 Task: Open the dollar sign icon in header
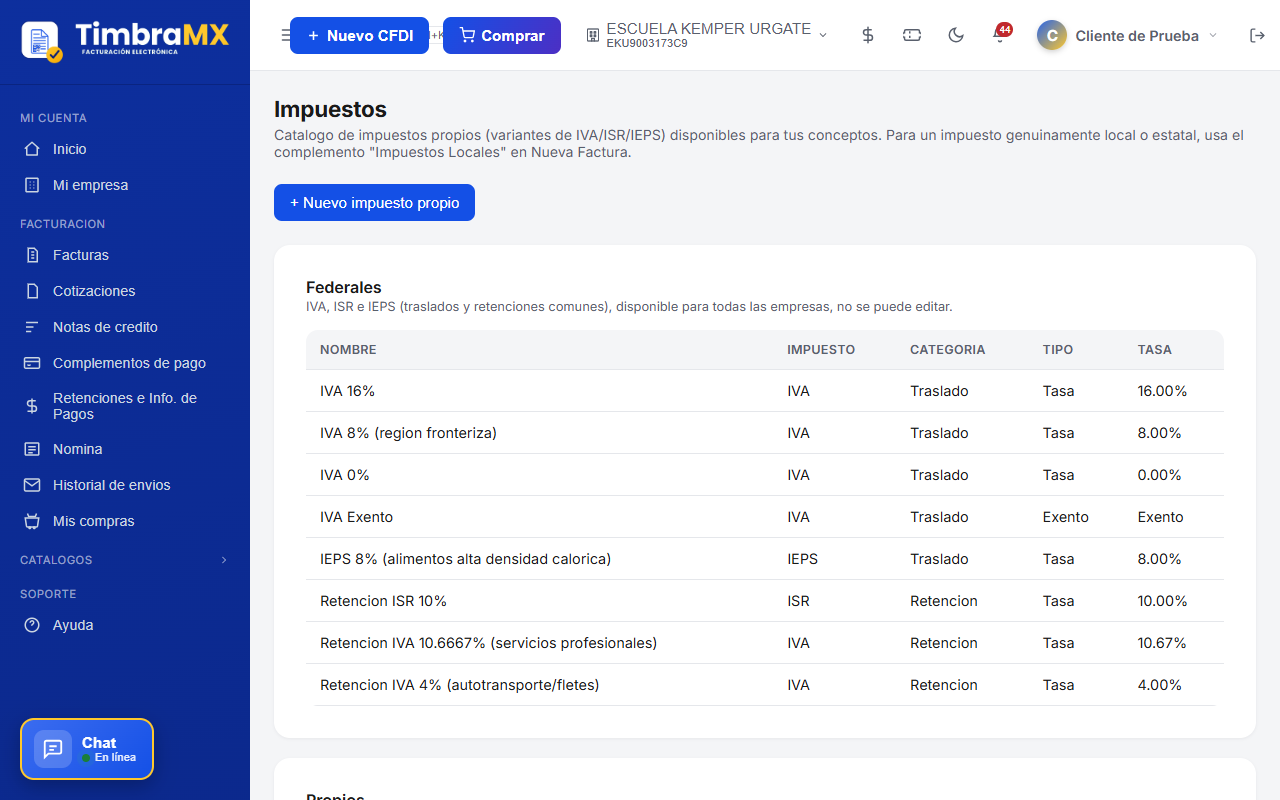click(x=868, y=35)
